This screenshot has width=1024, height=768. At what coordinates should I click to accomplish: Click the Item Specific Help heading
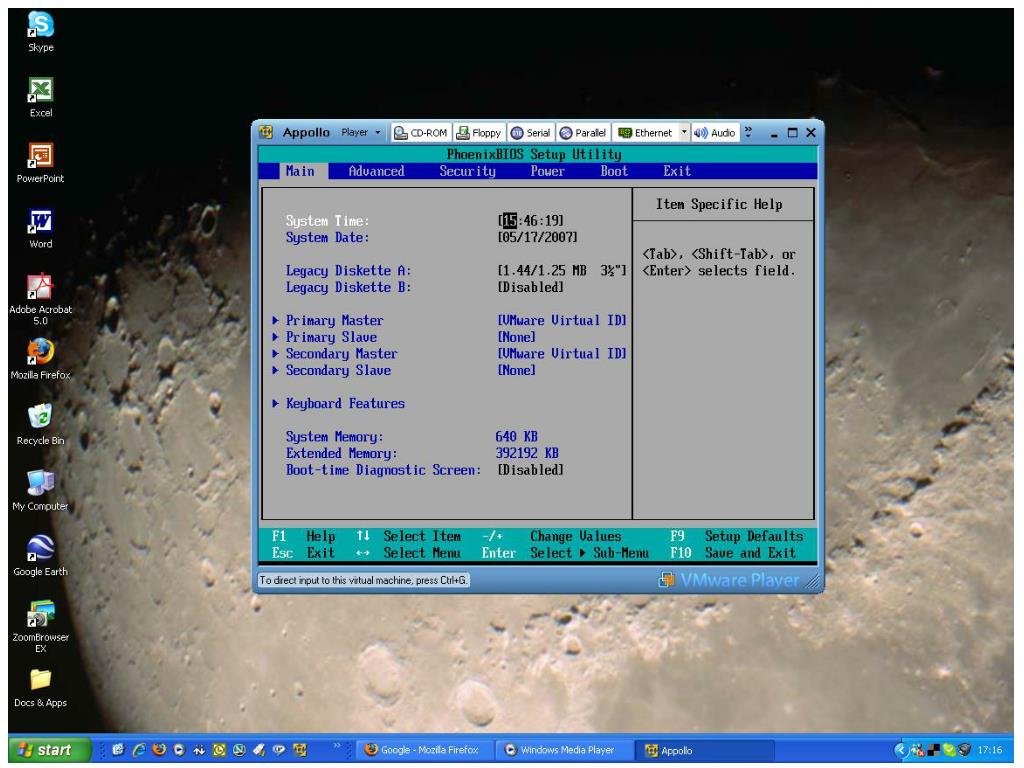click(x=719, y=204)
